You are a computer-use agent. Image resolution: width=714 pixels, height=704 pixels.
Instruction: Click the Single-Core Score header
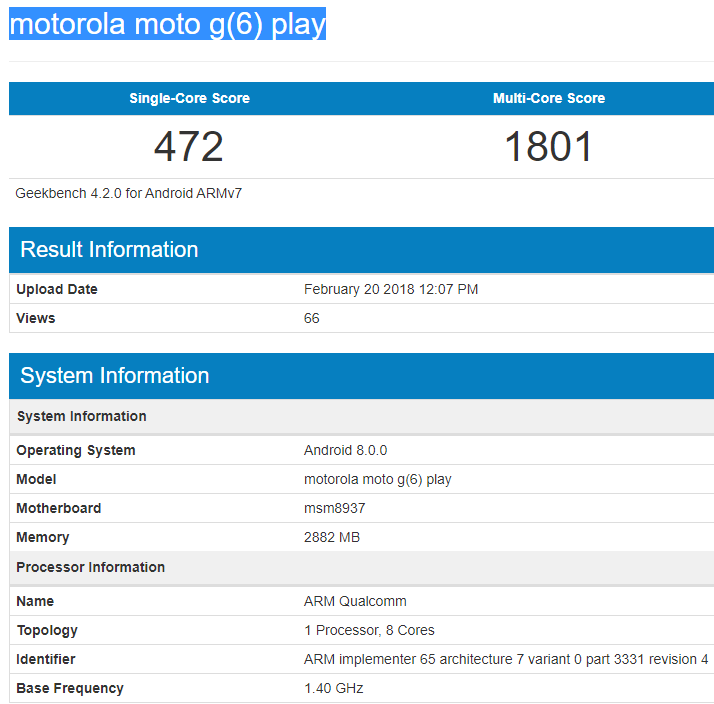(x=189, y=98)
